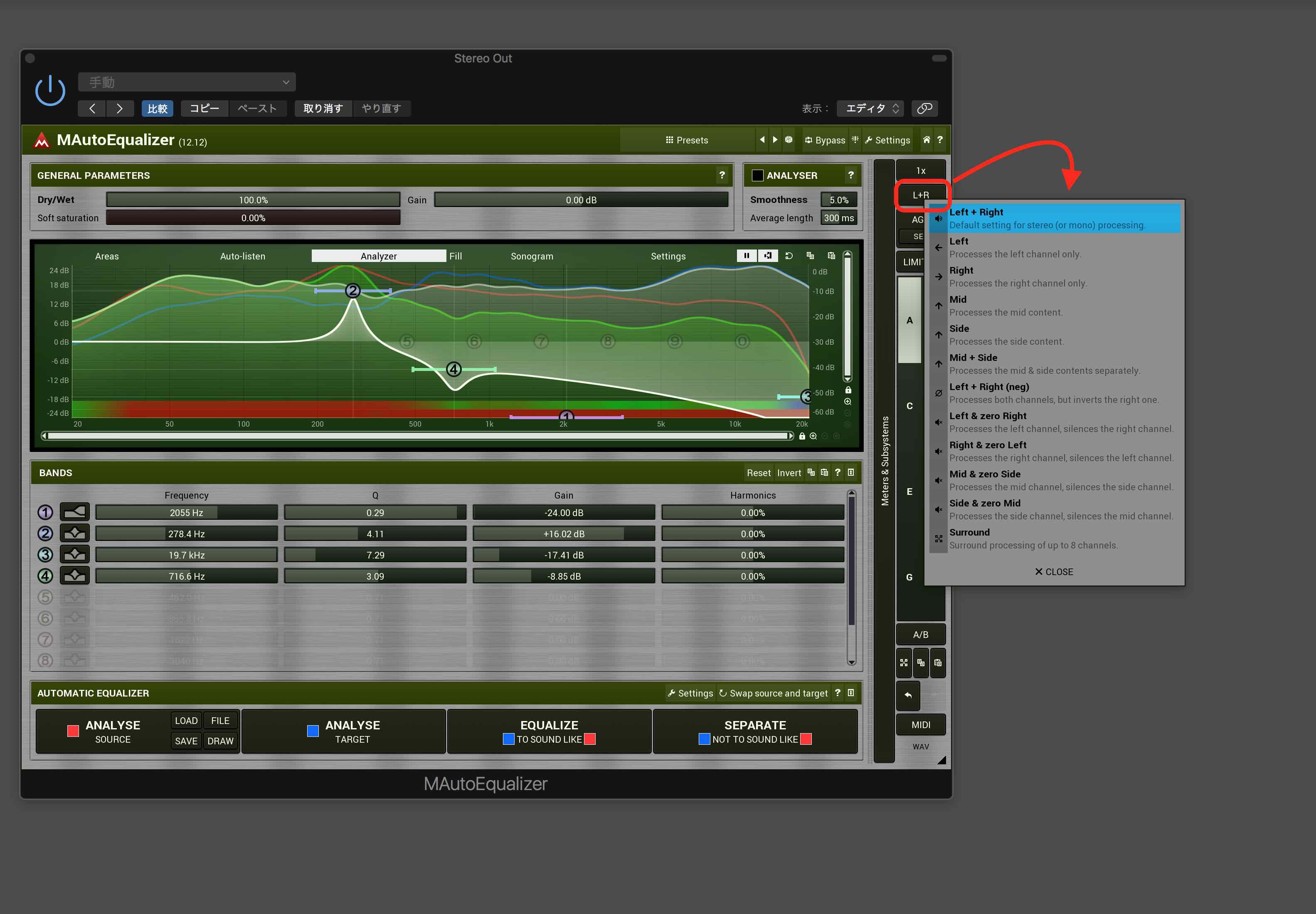Click the random preset dice icon
This screenshot has height=914, width=1316.
click(788, 140)
